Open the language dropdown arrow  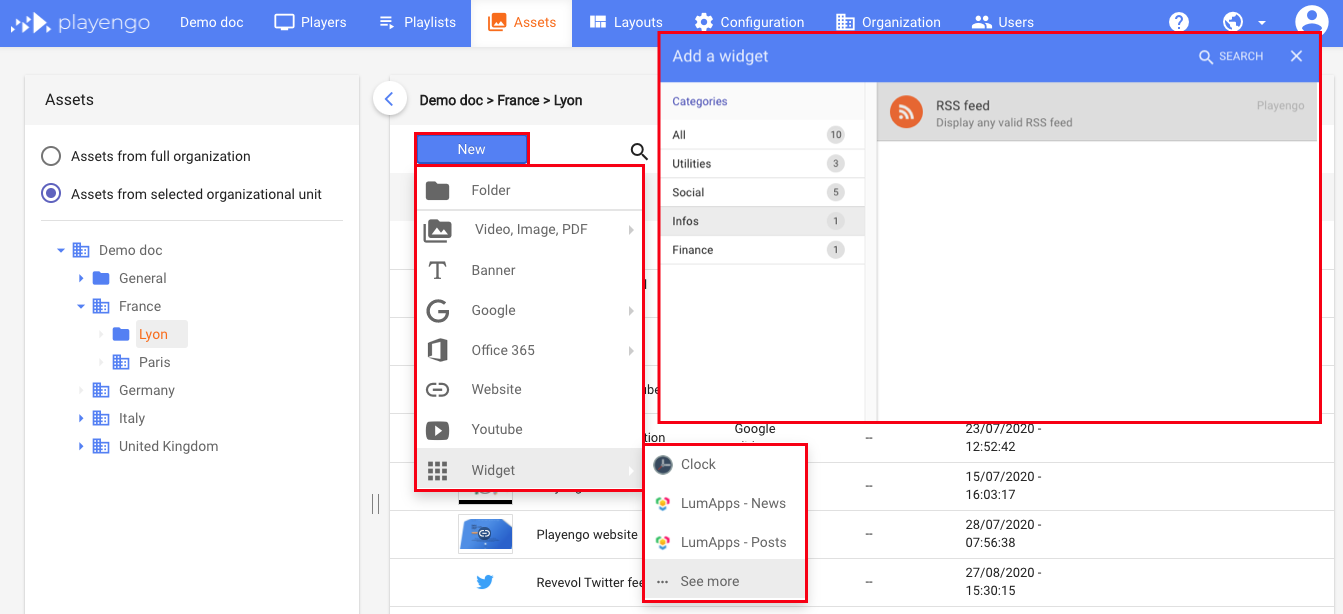click(x=1262, y=23)
